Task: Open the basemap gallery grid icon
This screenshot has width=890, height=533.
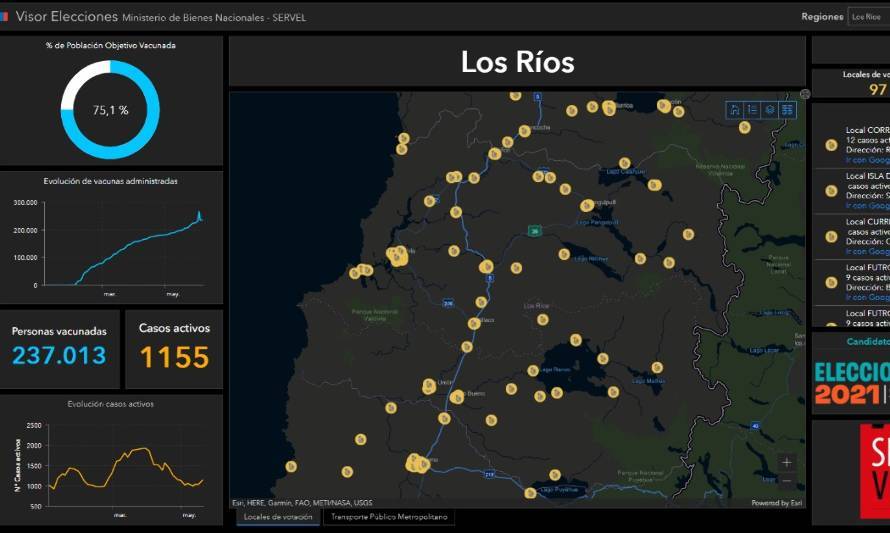Action: click(x=787, y=110)
